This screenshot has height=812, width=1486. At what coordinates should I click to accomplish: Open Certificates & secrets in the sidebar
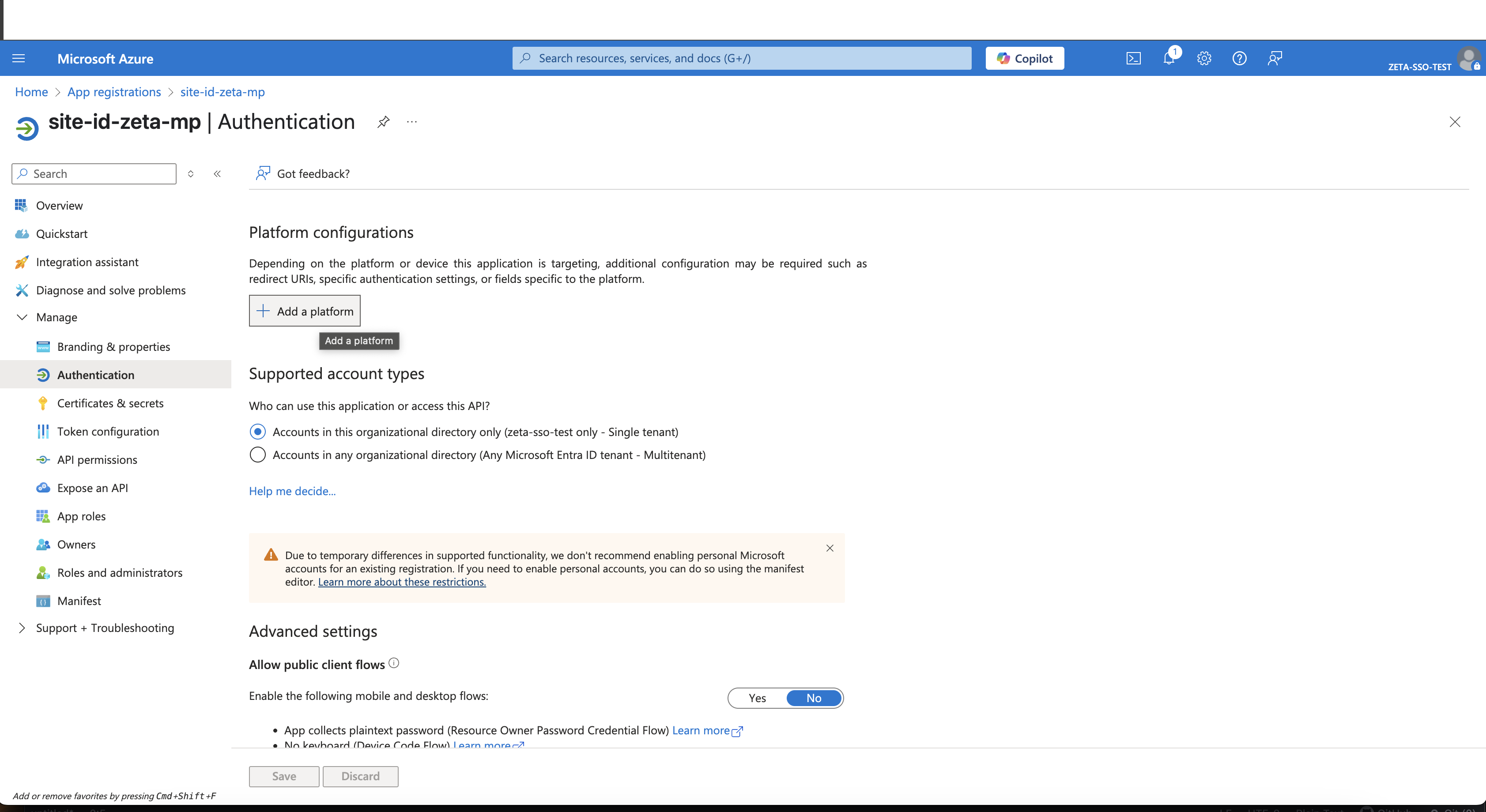[110, 403]
